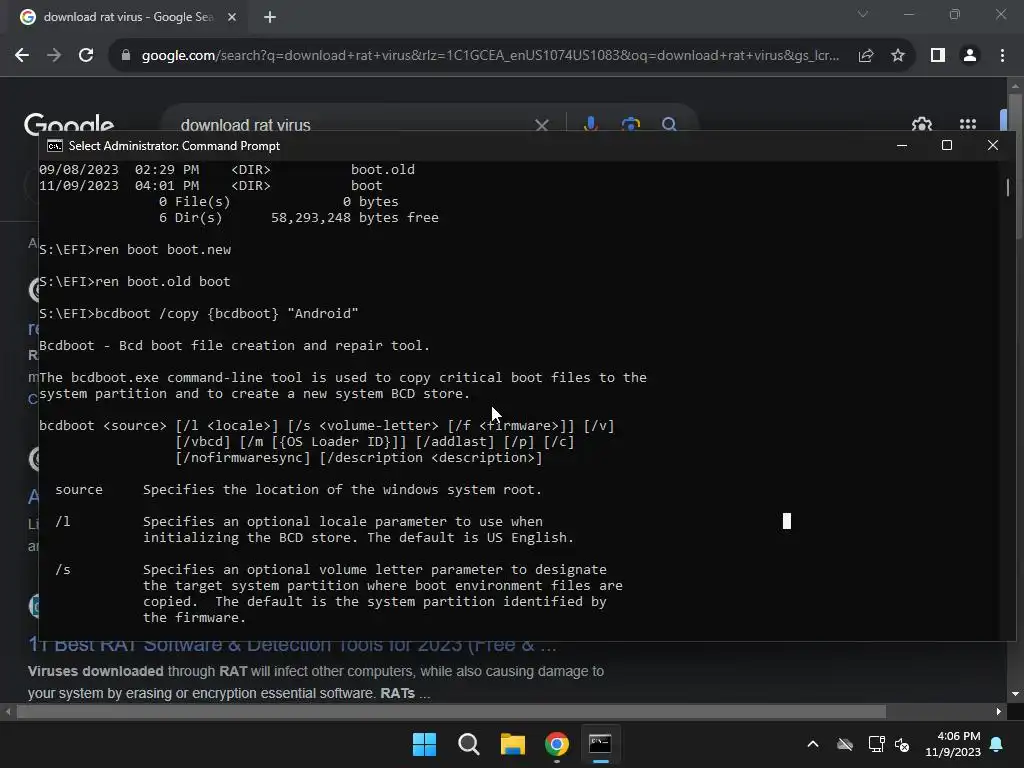Image resolution: width=1024 pixels, height=768 pixels.
Task: Share this page from address bar
Action: click(866, 56)
